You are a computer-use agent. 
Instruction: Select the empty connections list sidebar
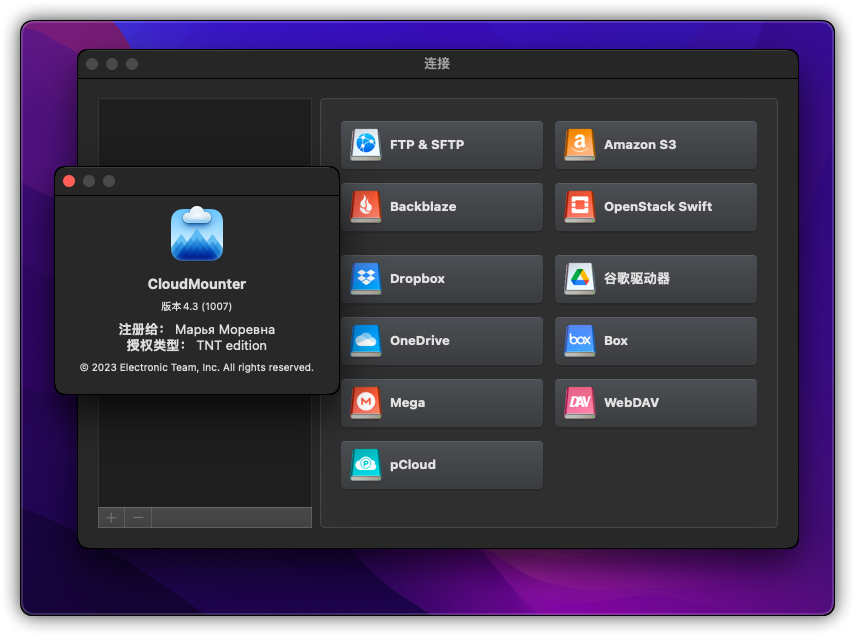204,450
